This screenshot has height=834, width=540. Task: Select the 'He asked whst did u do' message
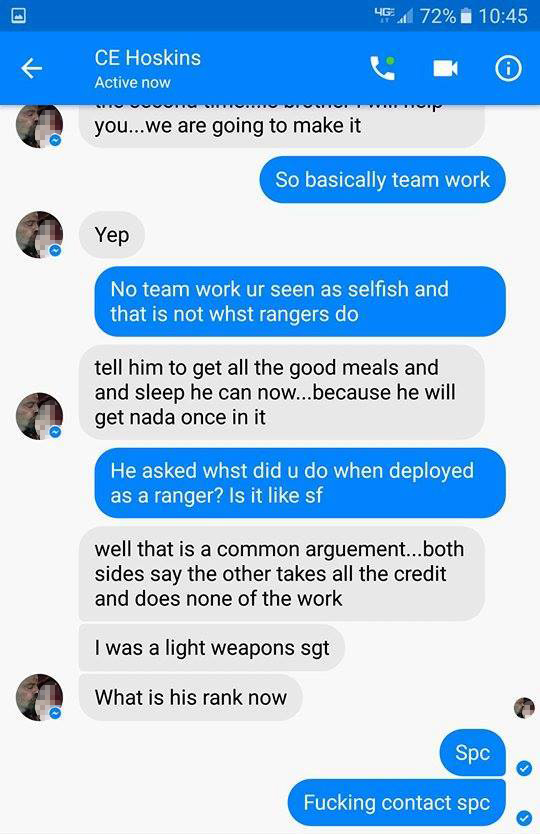pos(300,483)
